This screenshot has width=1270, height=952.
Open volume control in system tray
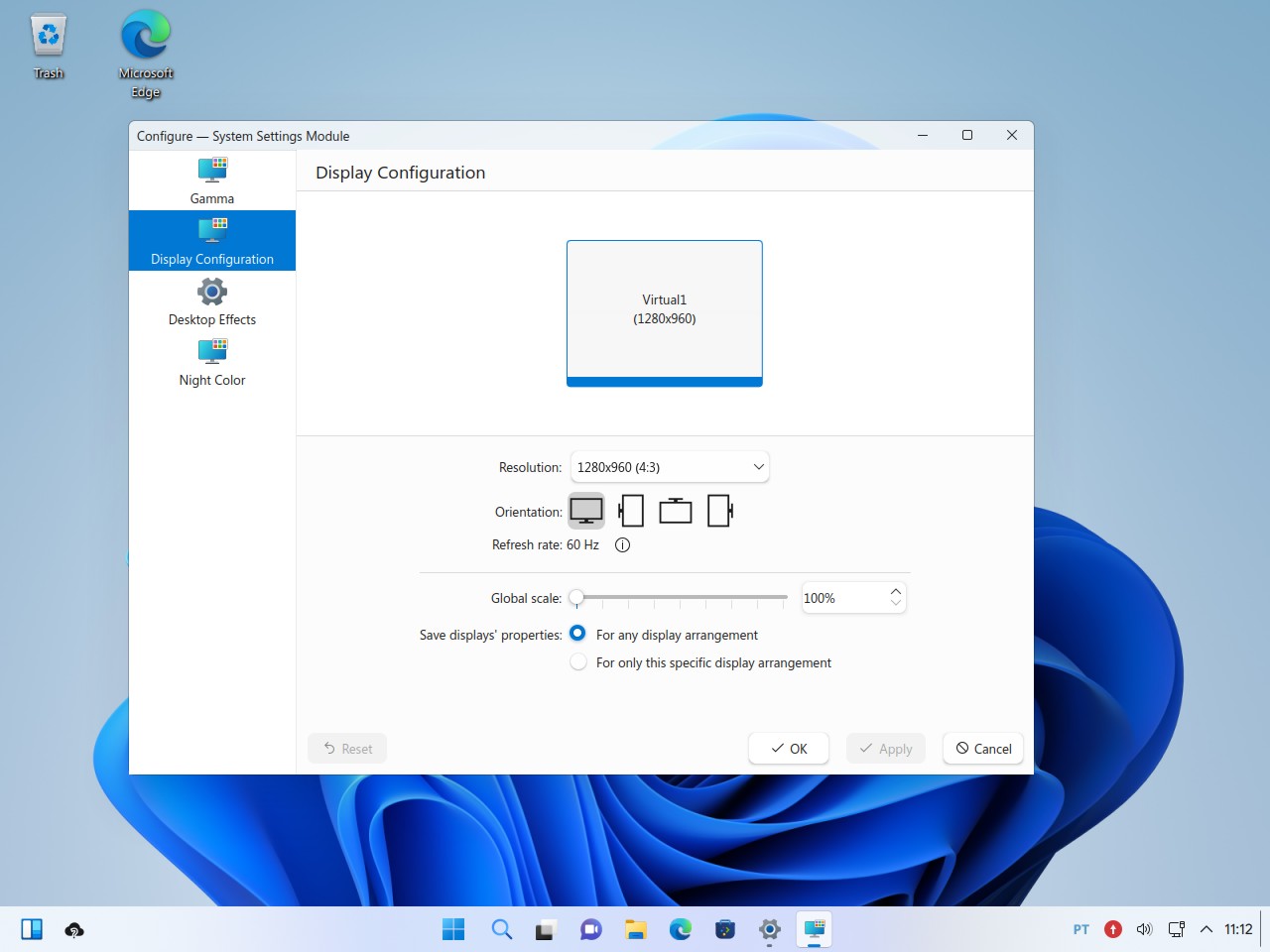1144,929
